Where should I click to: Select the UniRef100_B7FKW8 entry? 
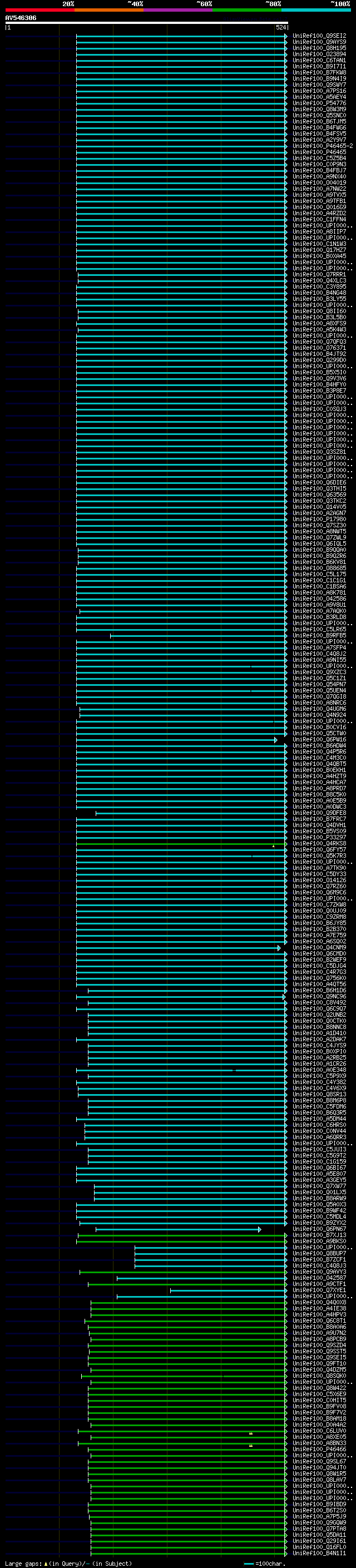tap(319, 72)
